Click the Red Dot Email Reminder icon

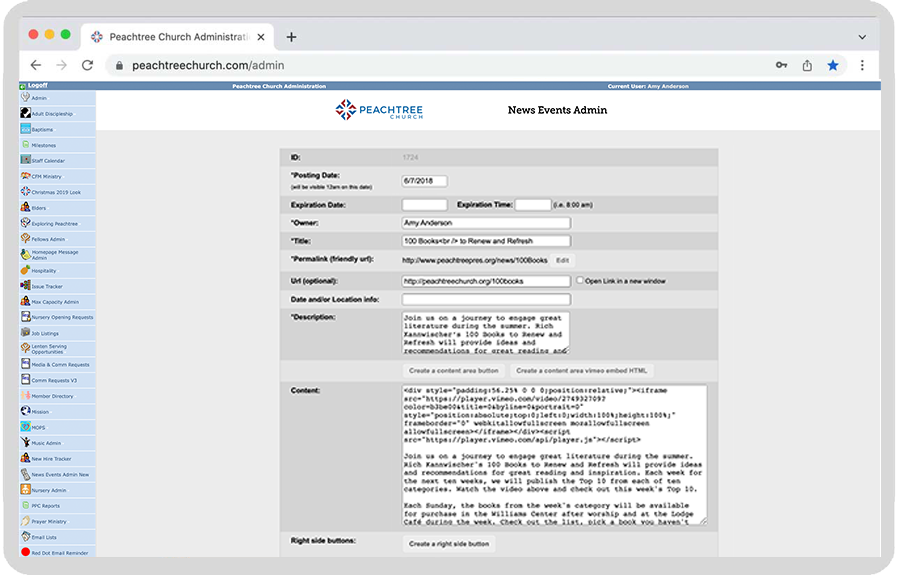(25, 552)
